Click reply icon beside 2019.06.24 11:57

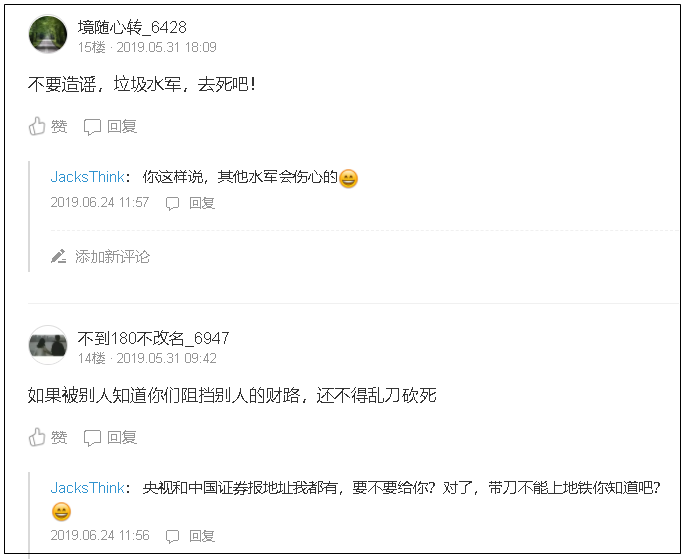[x=172, y=203]
